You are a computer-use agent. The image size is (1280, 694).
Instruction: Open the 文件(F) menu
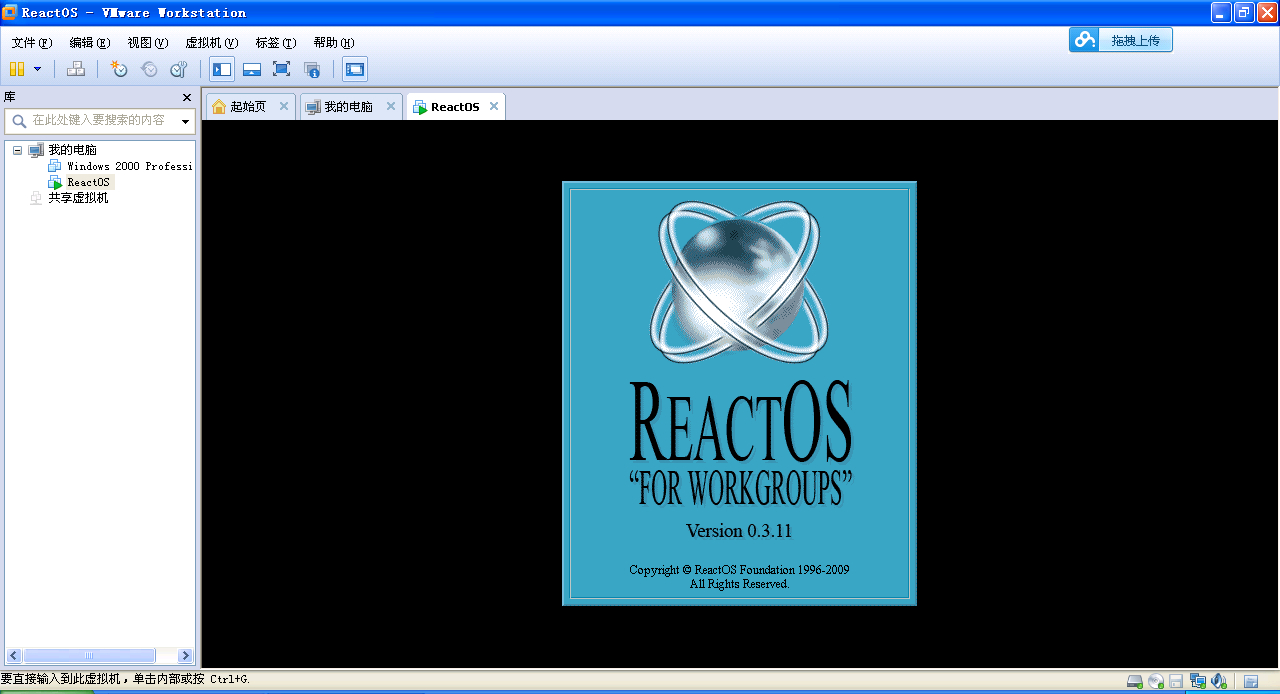click(x=31, y=43)
